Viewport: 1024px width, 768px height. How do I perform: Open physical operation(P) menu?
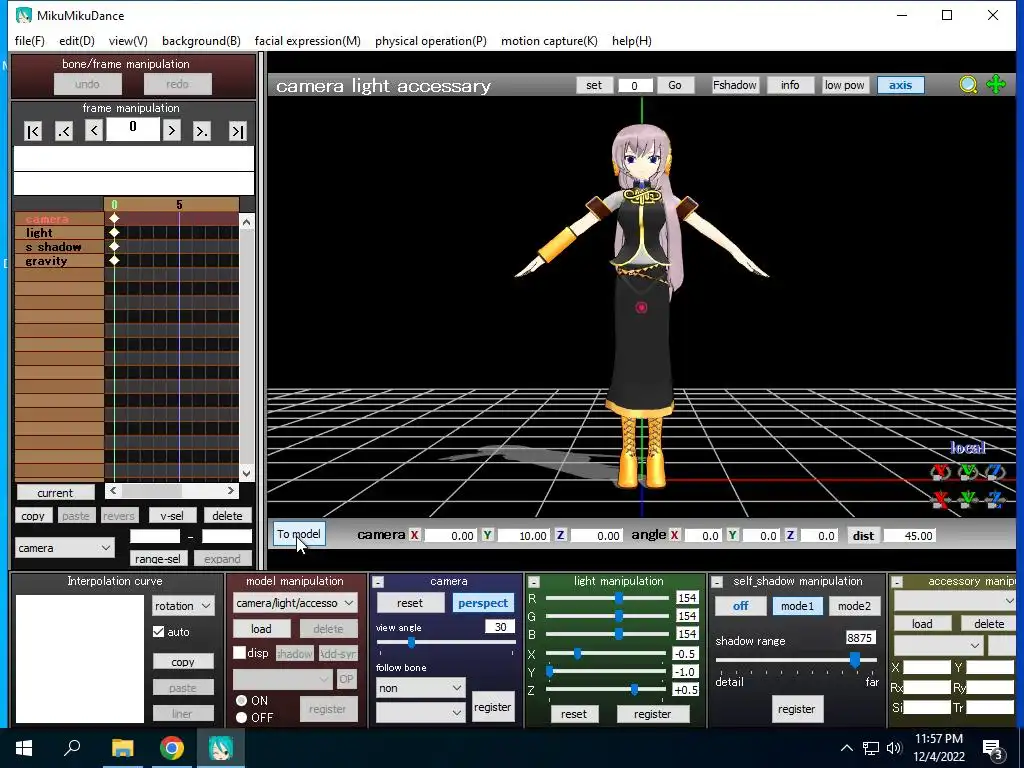431,40
